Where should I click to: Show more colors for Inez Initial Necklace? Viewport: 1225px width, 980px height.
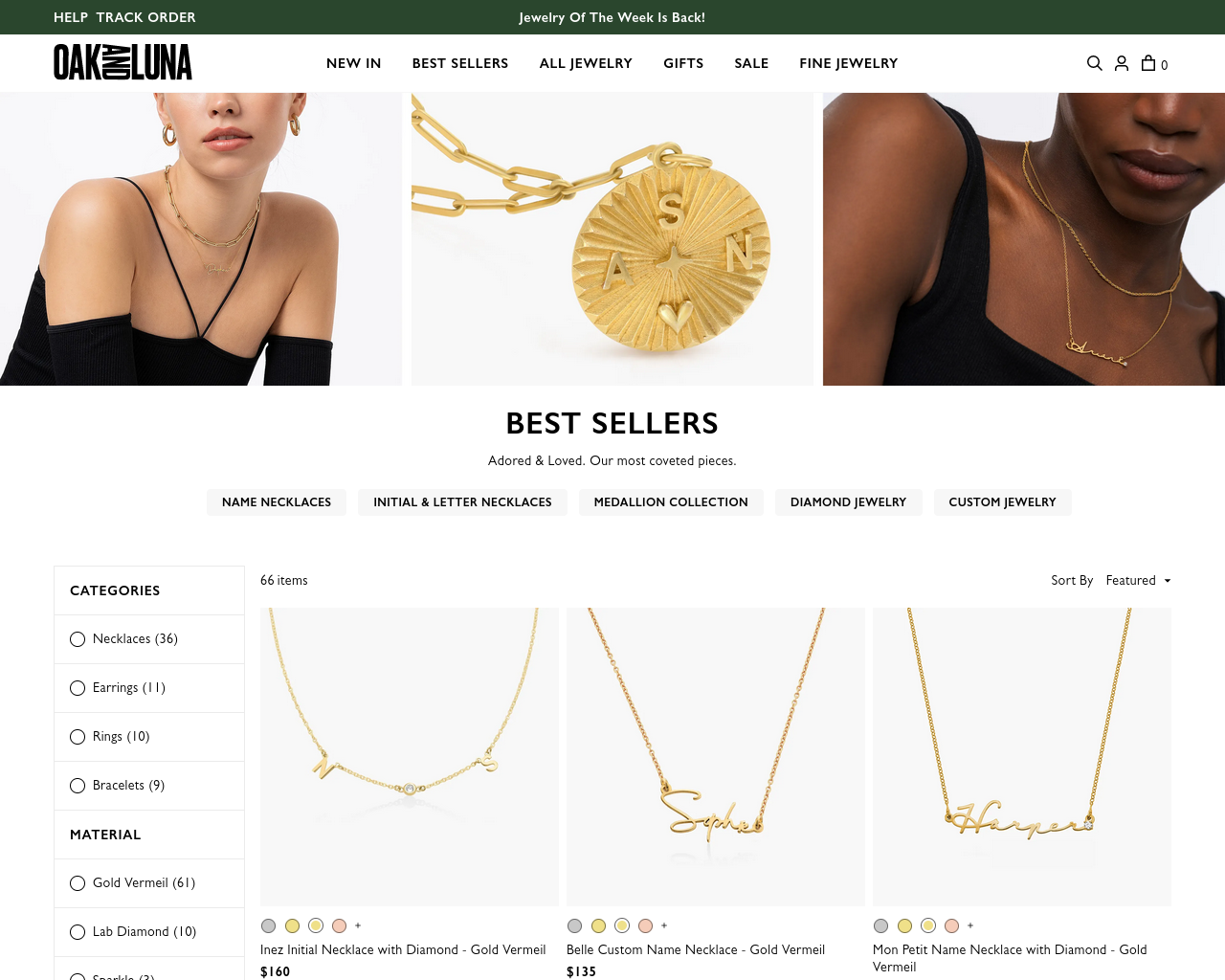(358, 925)
